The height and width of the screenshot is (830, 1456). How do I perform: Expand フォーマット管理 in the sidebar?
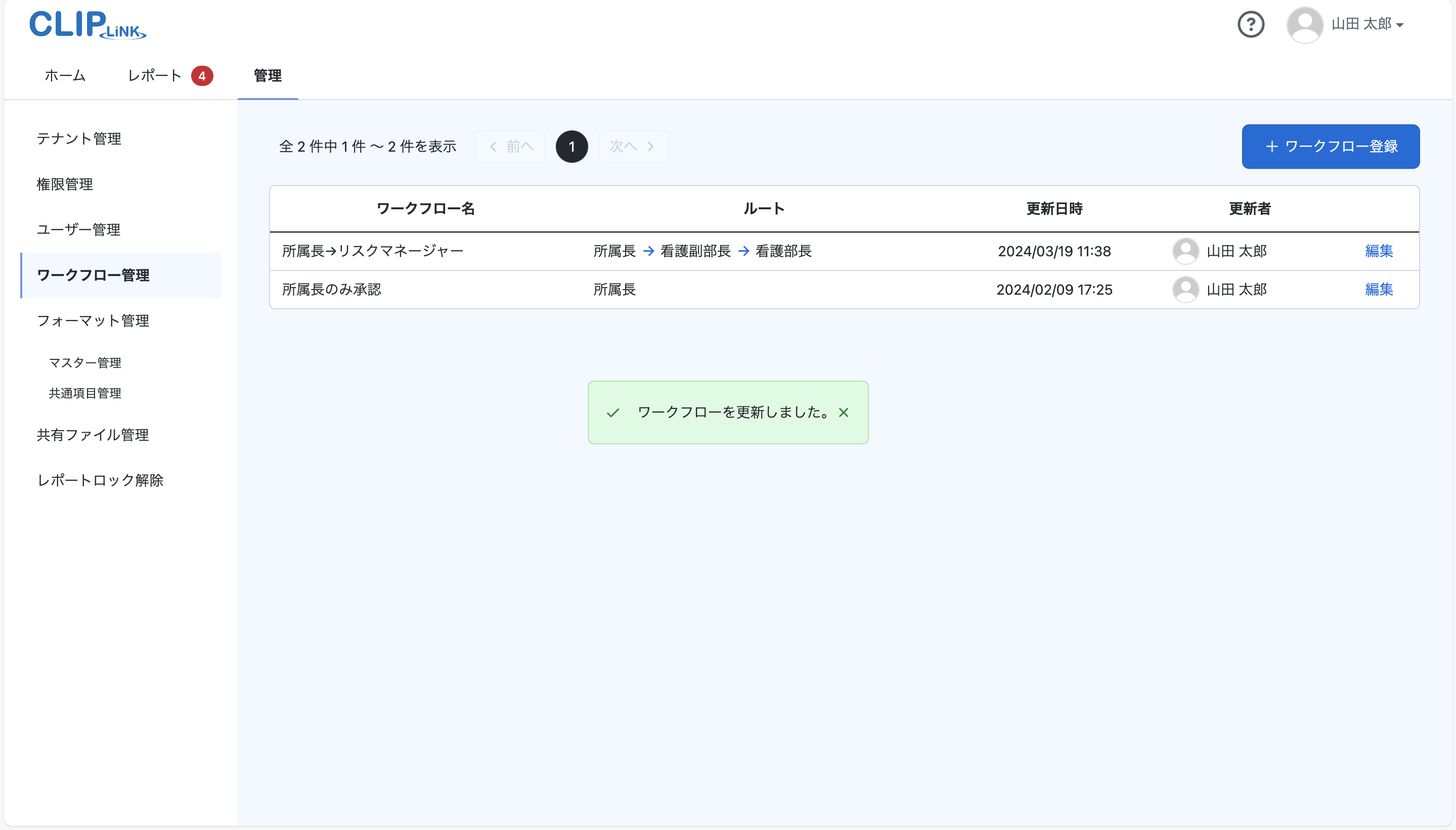93,320
